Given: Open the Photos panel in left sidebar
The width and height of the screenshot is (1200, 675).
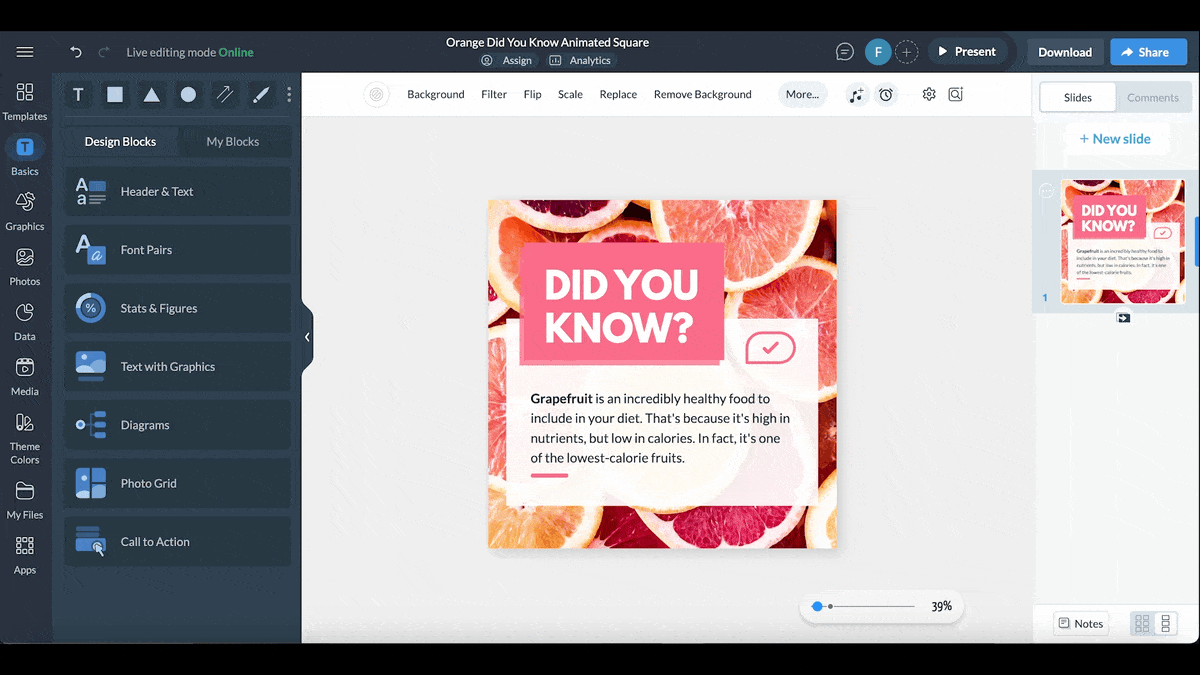Looking at the screenshot, I should click(24, 265).
